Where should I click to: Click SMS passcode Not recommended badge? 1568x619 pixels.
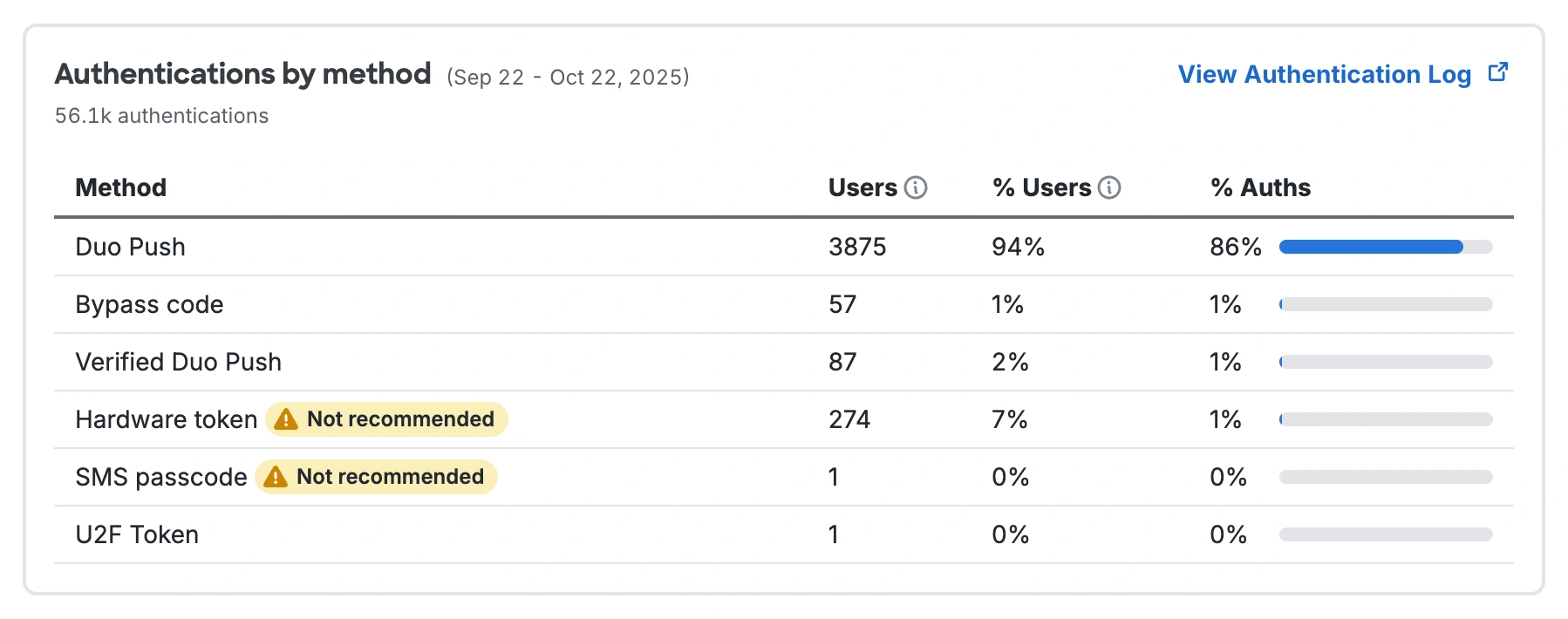tap(389, 477)
